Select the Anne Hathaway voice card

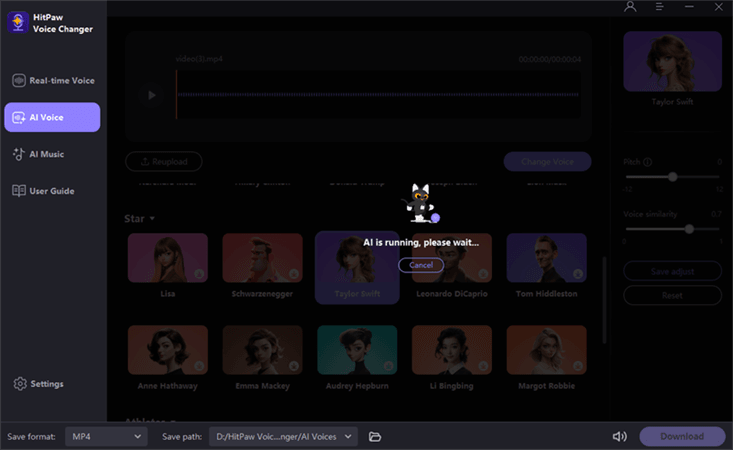168,358
